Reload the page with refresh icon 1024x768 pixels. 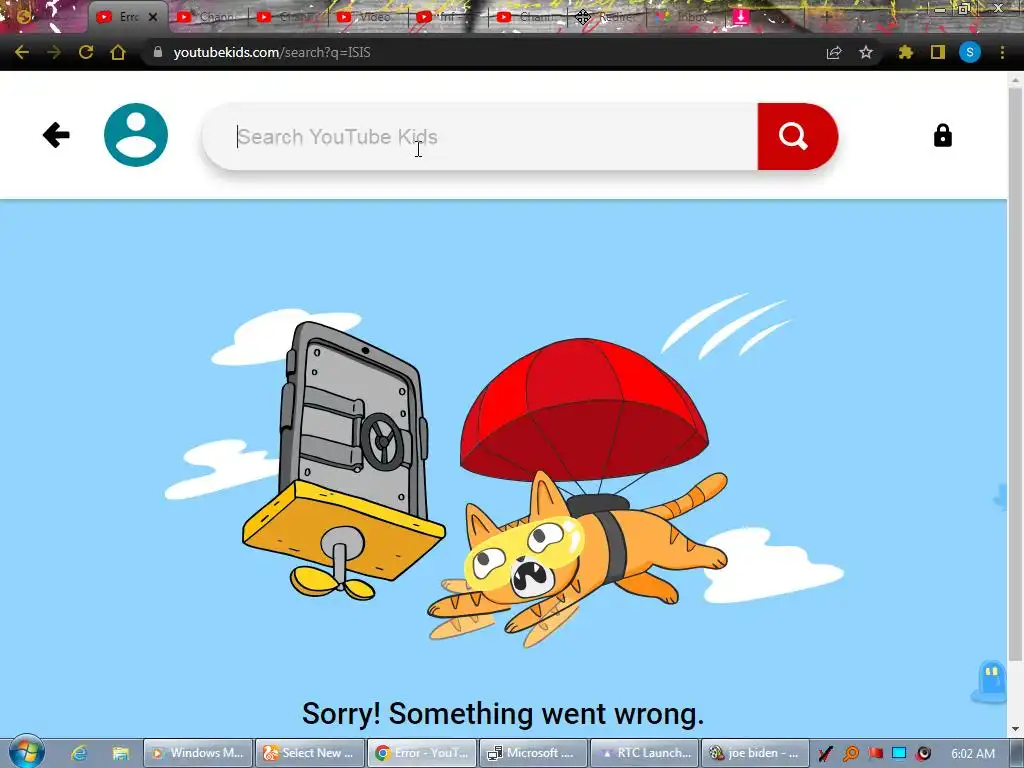[86, 52]
